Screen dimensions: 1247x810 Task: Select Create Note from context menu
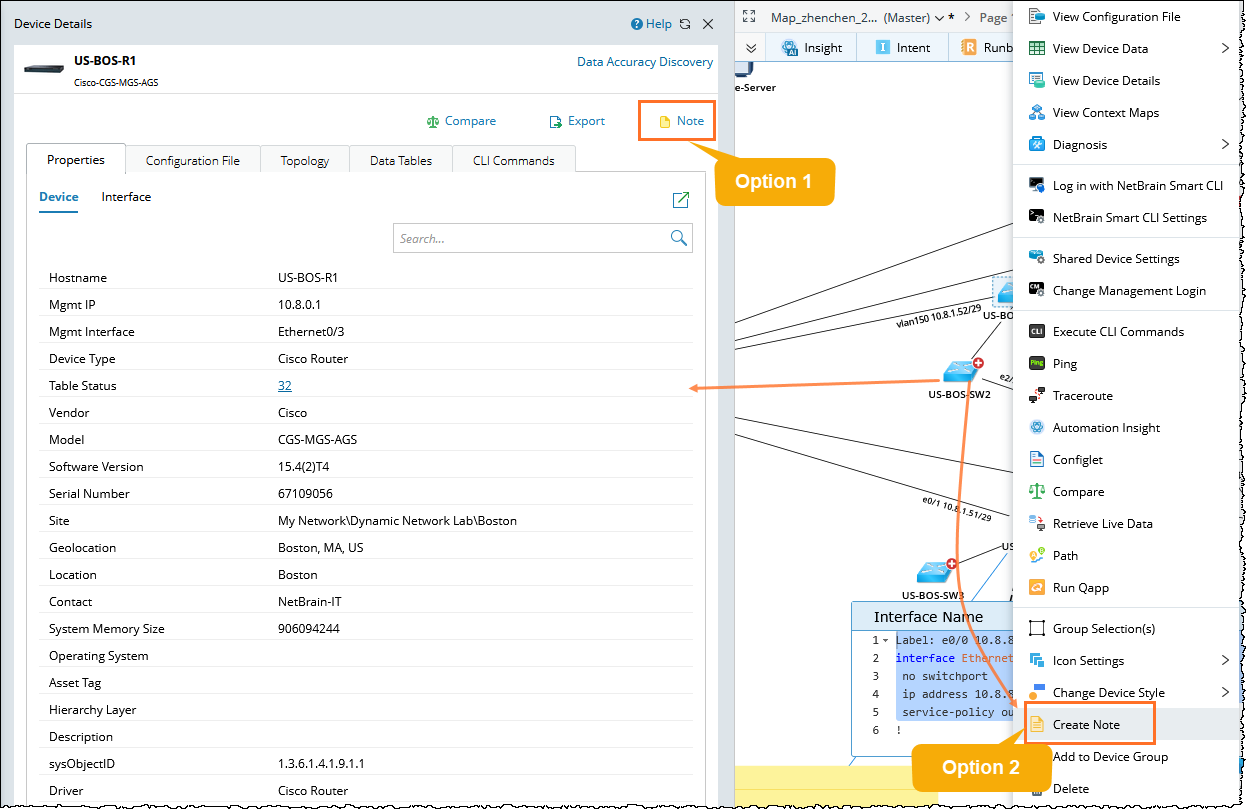point(1086,724)
